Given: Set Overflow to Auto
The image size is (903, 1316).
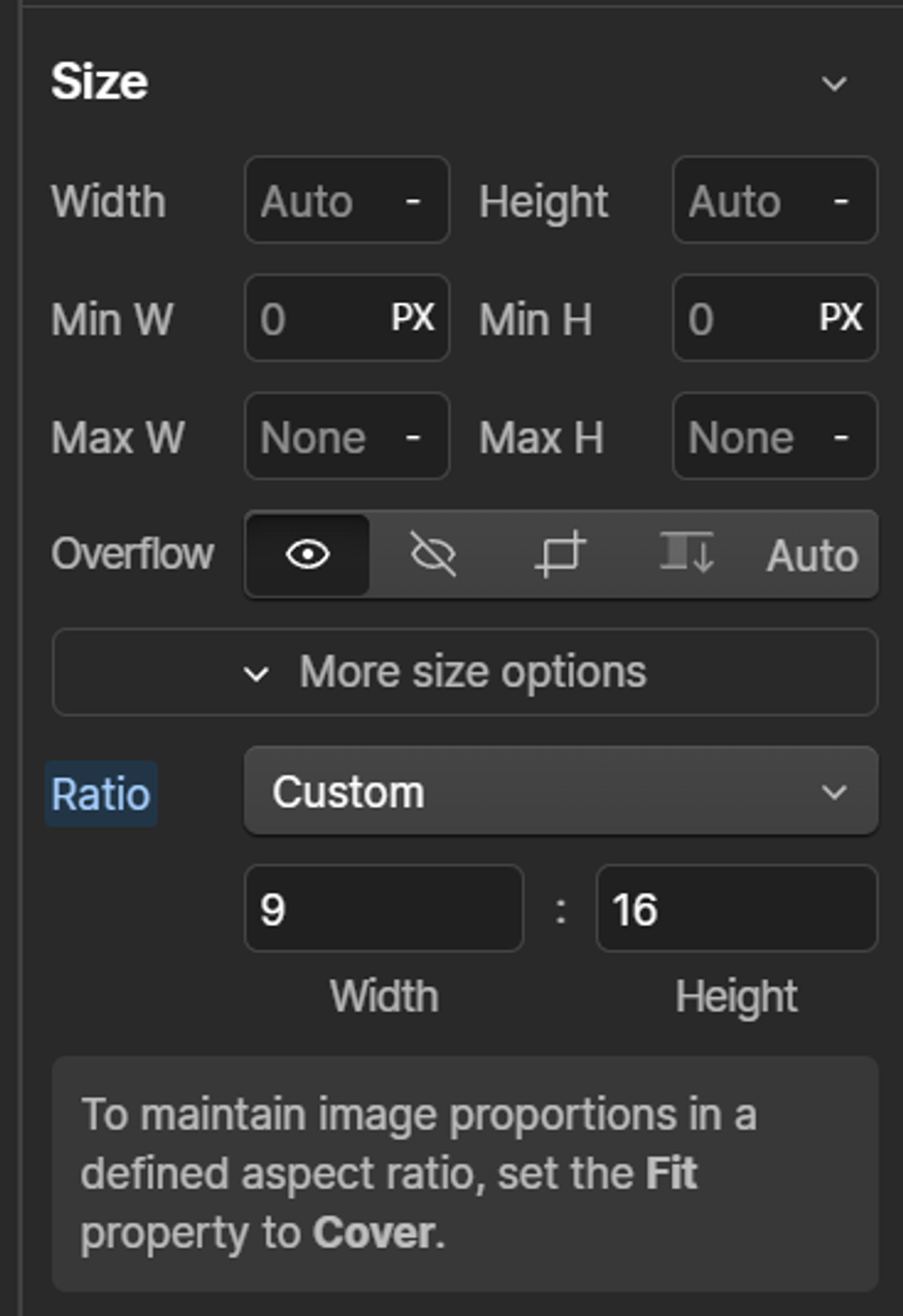Looking at the screenshot, I should (813, 556).
